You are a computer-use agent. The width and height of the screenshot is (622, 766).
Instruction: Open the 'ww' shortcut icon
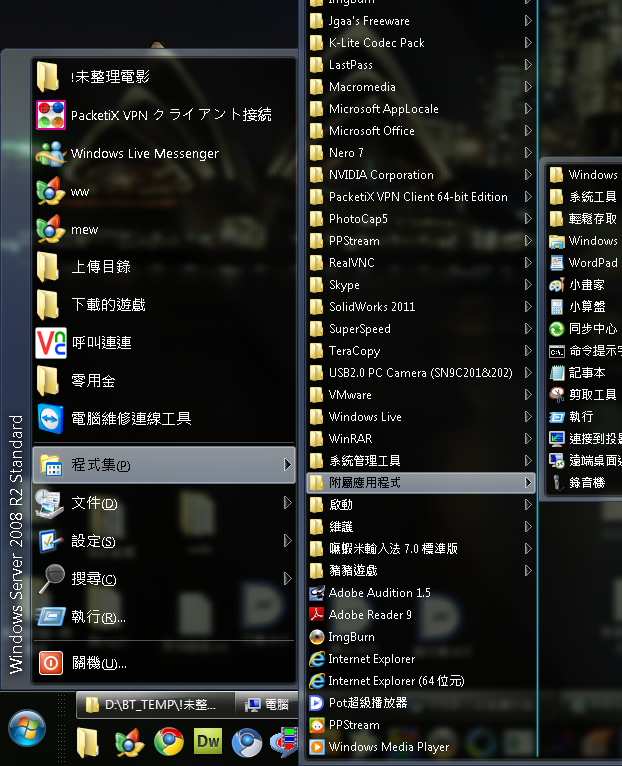click(51, 191)
